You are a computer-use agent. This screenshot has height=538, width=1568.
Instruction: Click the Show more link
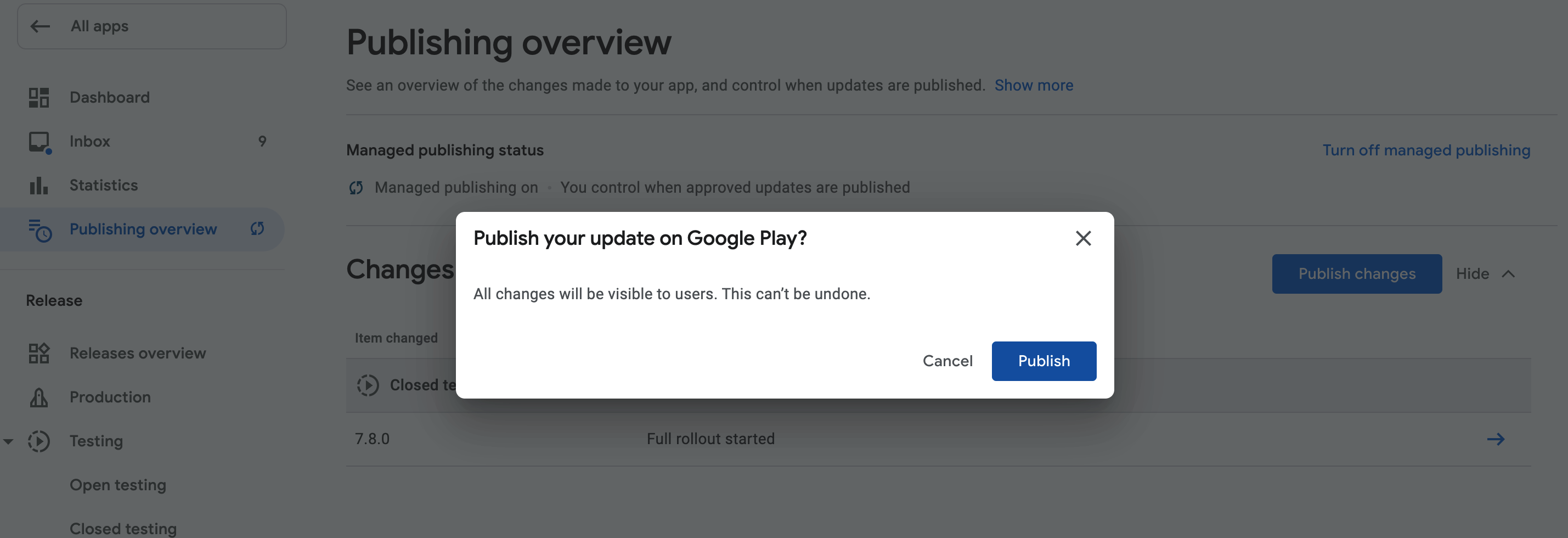pos(1034,85)
